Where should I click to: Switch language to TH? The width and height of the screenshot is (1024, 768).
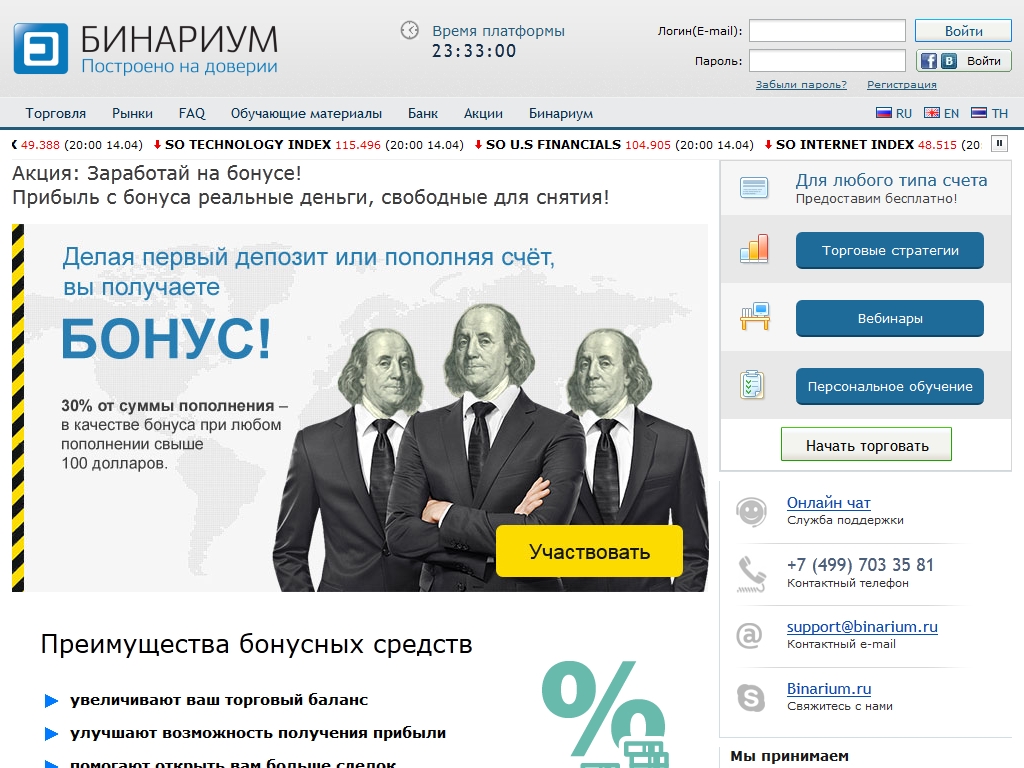click(989, 113)
